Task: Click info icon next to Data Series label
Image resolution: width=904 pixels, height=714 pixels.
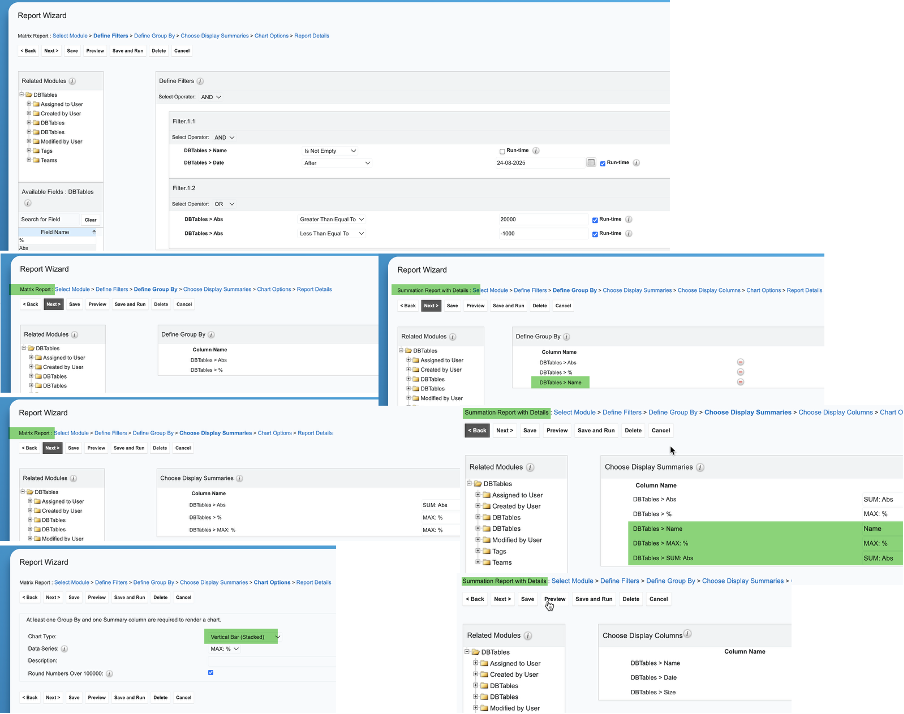Action: [65, 649]
